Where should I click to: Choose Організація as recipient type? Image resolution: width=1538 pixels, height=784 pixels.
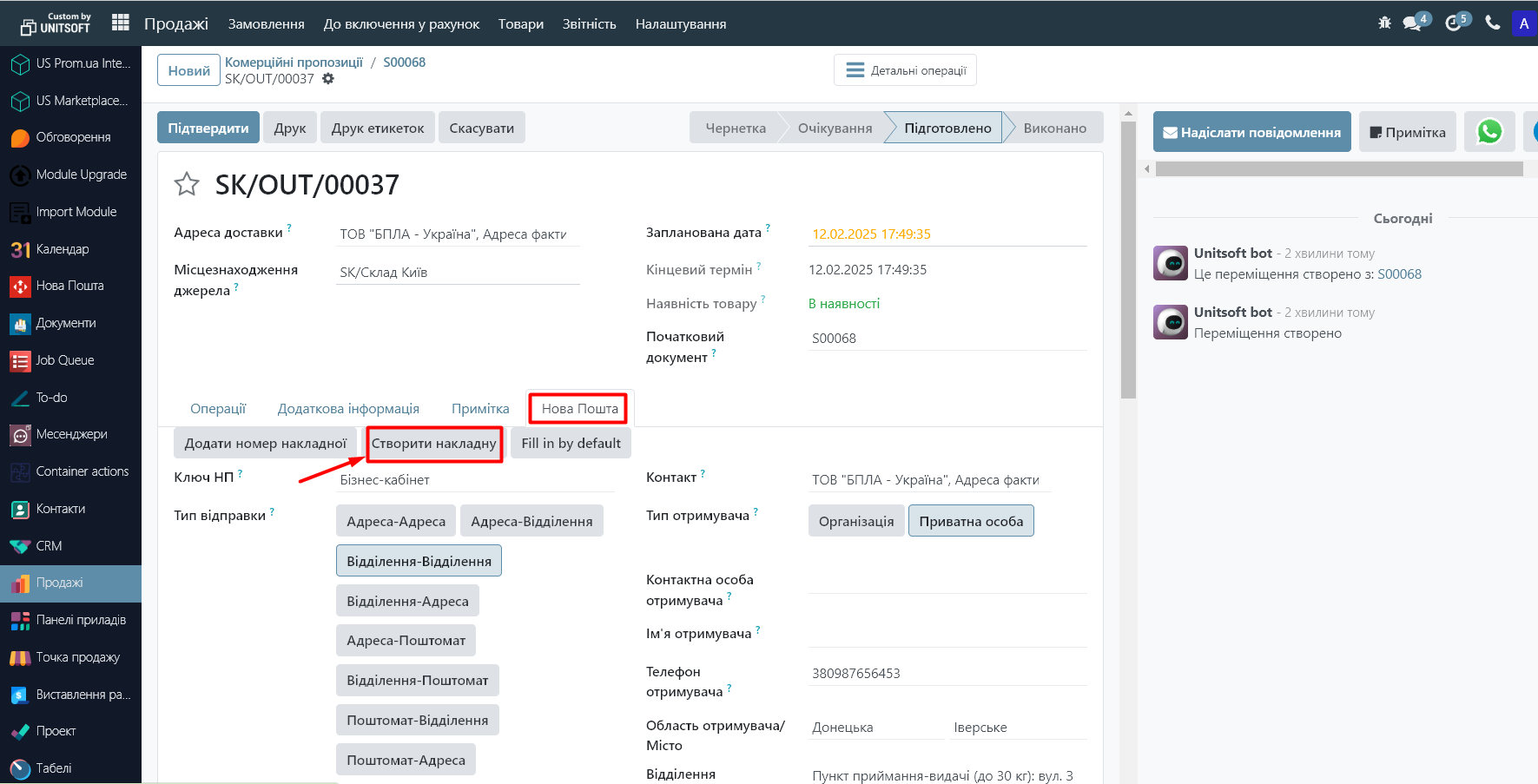(855, 521)
